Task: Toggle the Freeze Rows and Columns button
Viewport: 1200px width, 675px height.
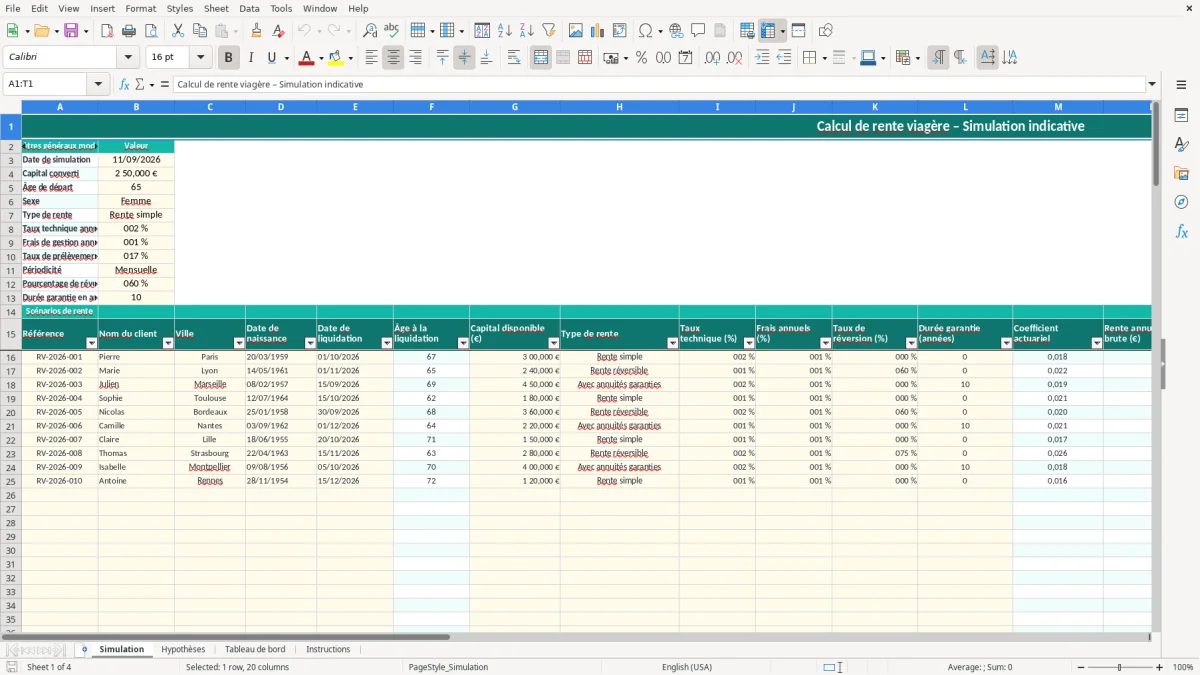Action: click(x=768, y=31)
